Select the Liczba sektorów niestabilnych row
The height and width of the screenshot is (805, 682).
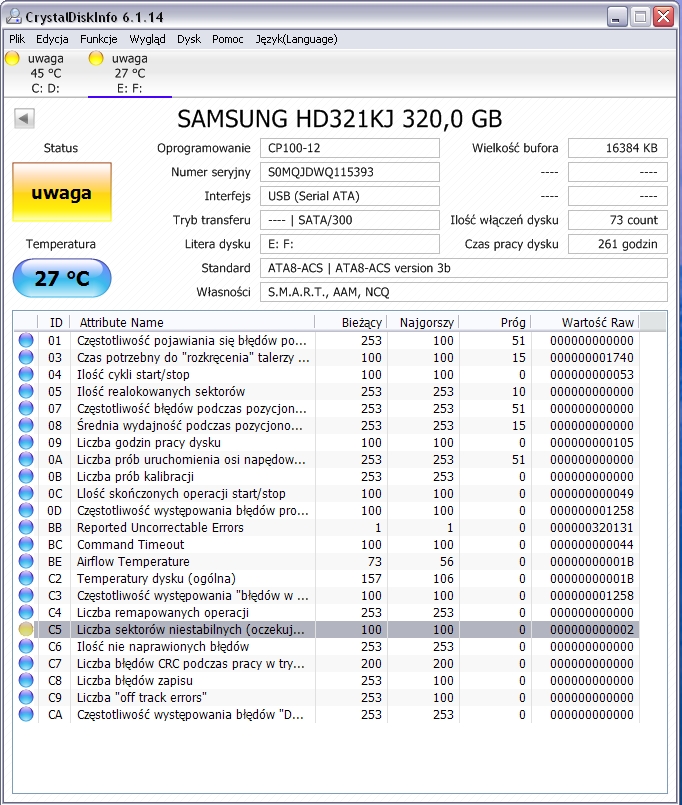(327, 629)
